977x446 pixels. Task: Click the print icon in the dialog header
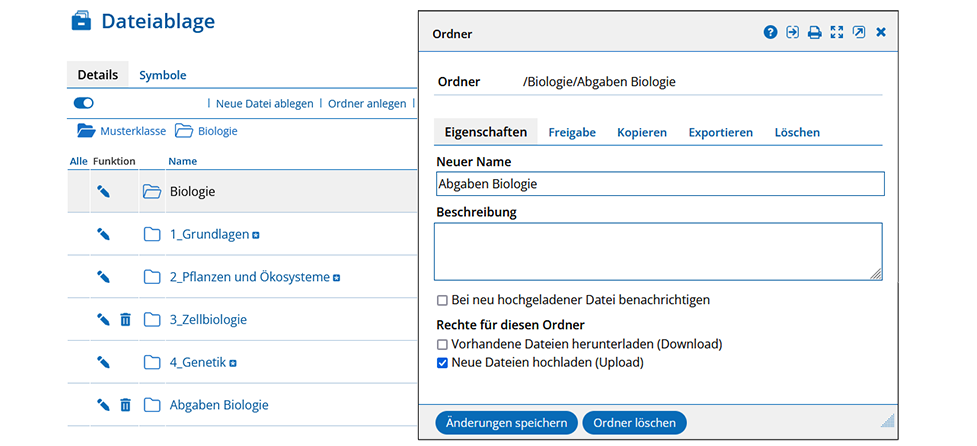(x=814, y=32)
